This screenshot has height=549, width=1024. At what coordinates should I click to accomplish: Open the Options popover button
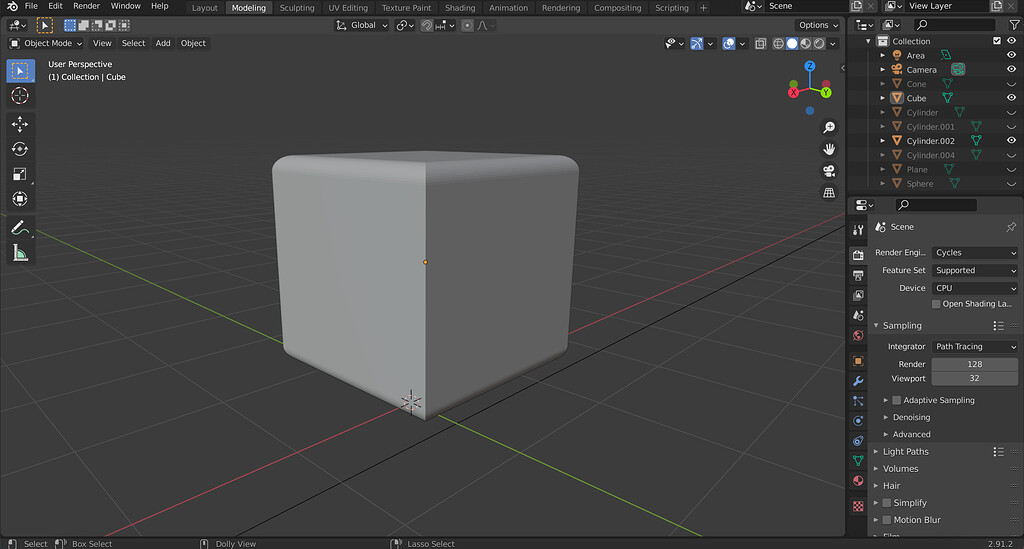pyautogui.click(x=818, y=25)
